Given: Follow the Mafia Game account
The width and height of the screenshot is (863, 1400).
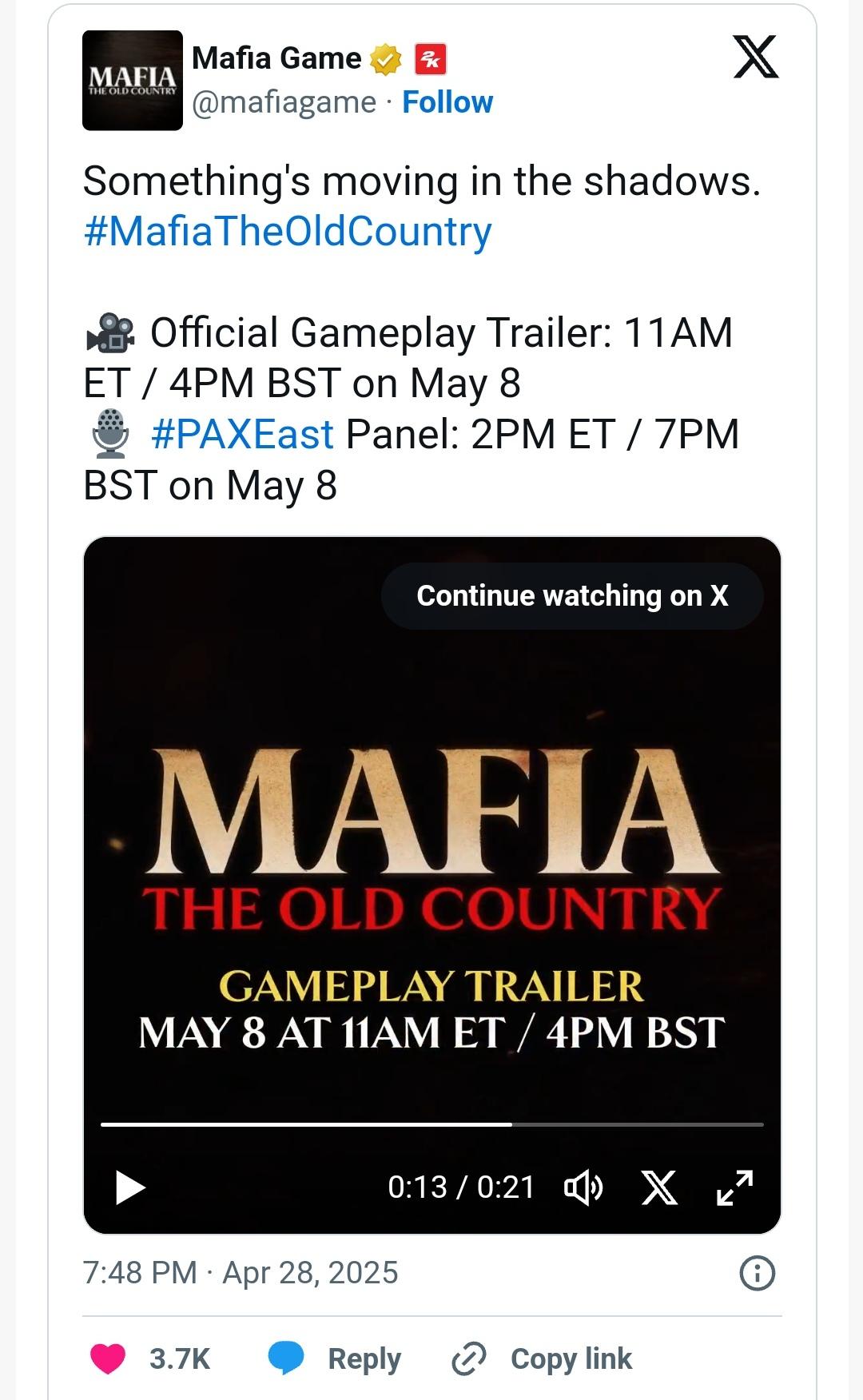Looking at the screenshot, I should (x=447, y=102).
